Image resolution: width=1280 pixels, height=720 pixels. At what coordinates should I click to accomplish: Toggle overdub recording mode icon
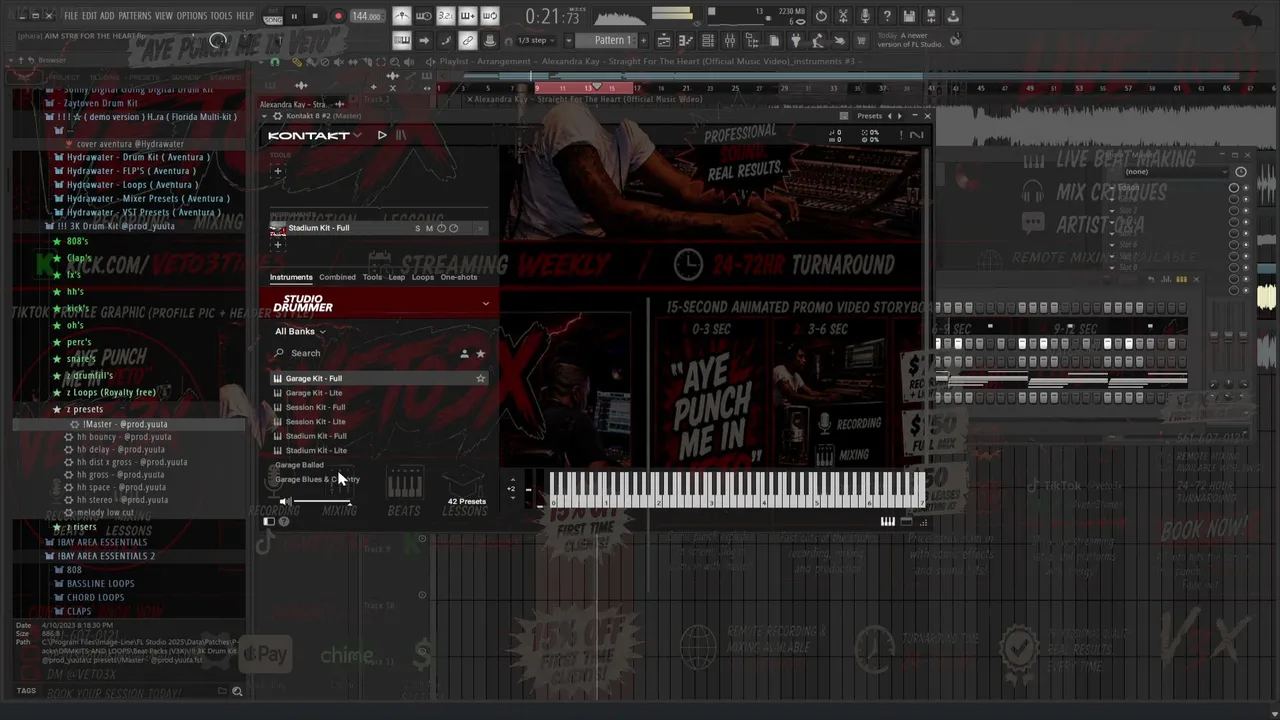point(467,16)
